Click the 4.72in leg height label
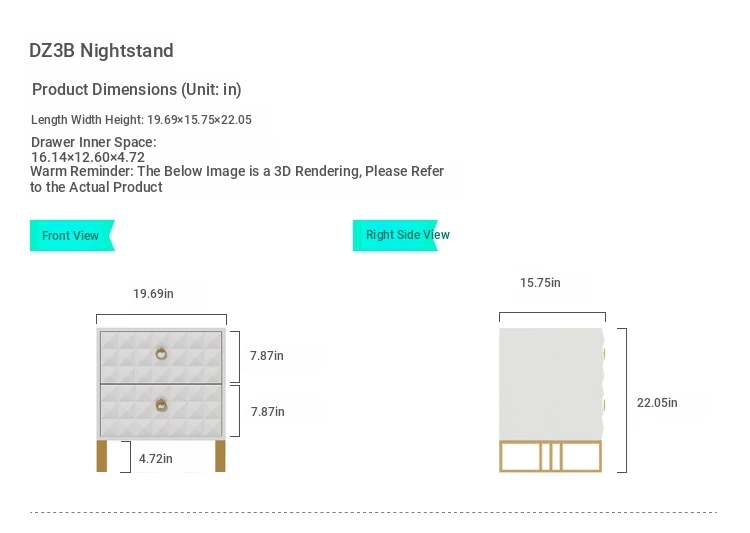 [156, 459]
